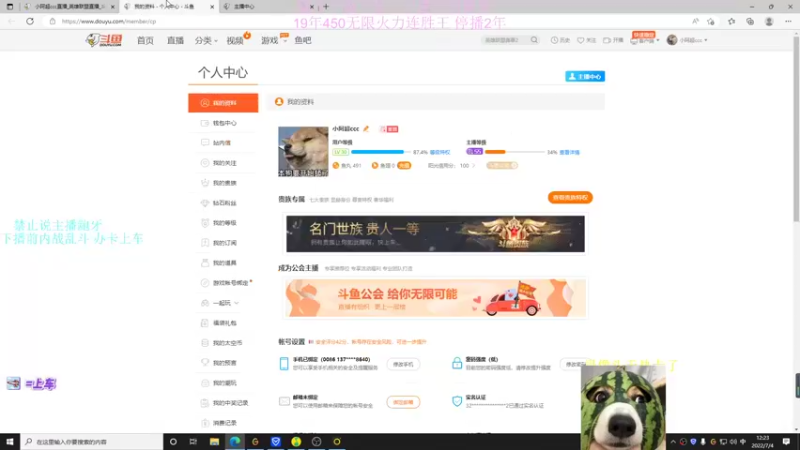Expand the 客户端 client dropdown
Viewport: 800px width, 450px height.
tap(645, 40)
